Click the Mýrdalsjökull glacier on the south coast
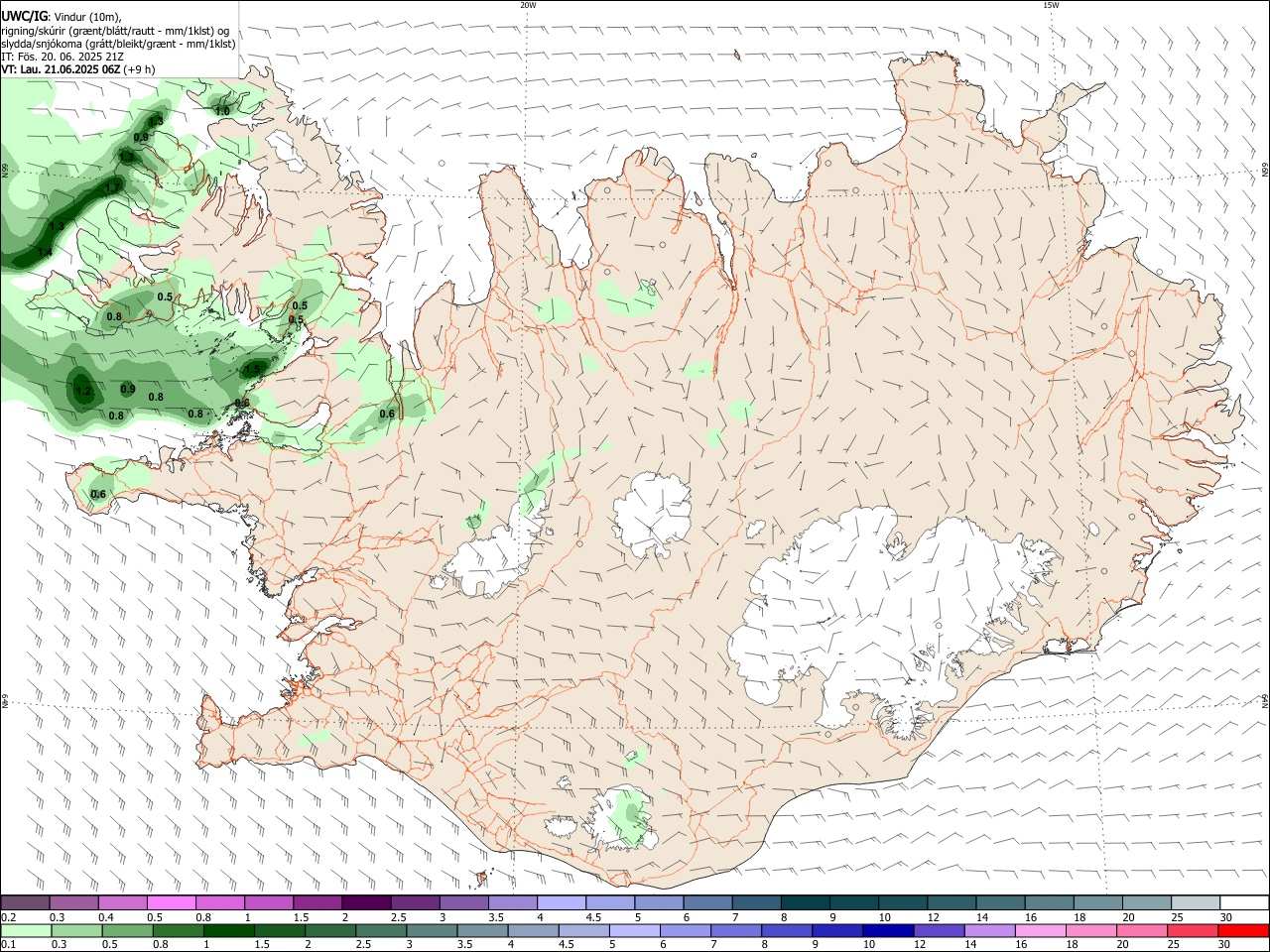The image size is (1270, 952). (x=620, y=818)
